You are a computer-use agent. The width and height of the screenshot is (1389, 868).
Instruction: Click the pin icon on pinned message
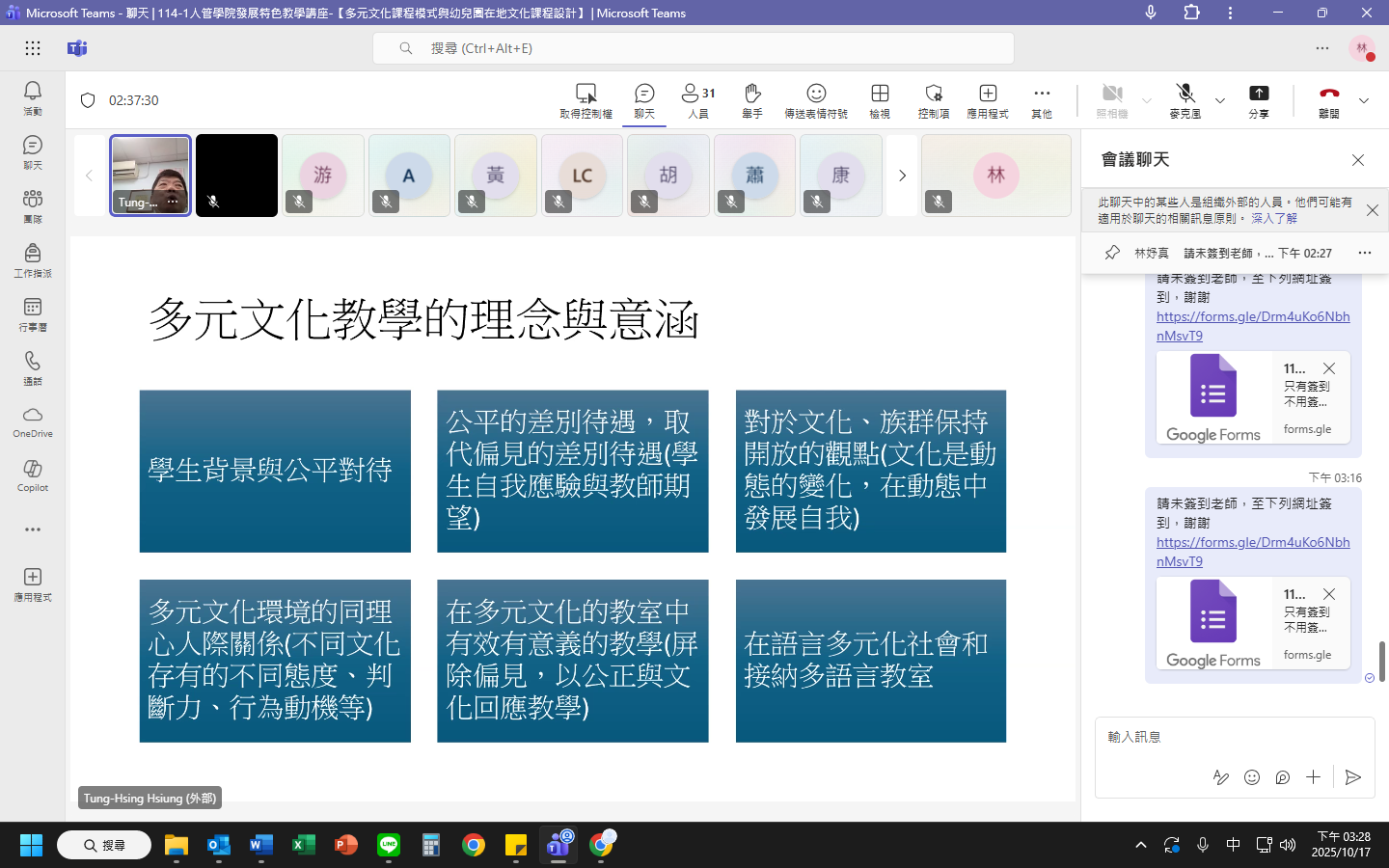1112,253
